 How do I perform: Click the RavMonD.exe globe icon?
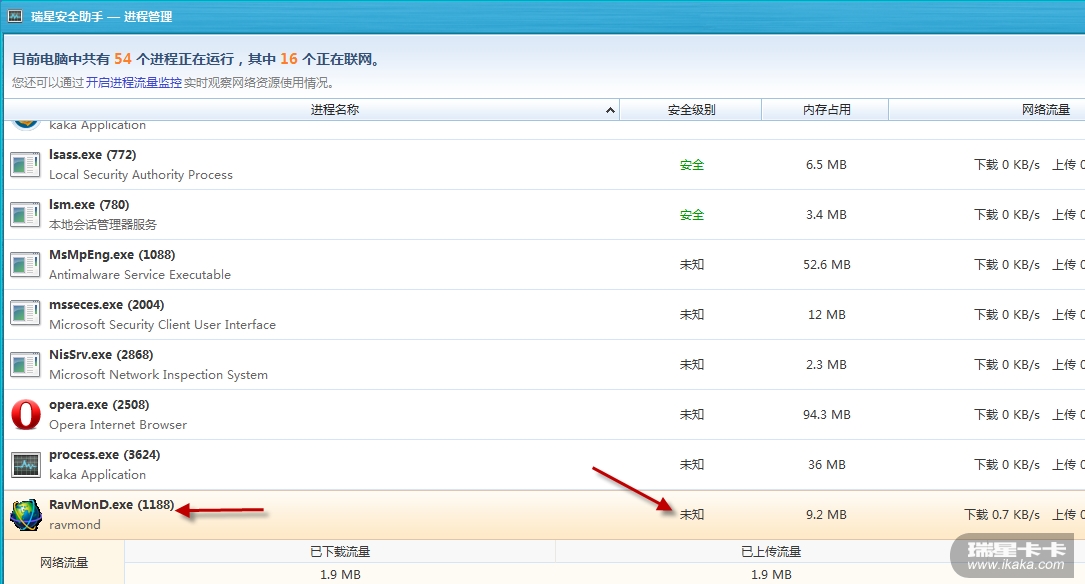26,515
